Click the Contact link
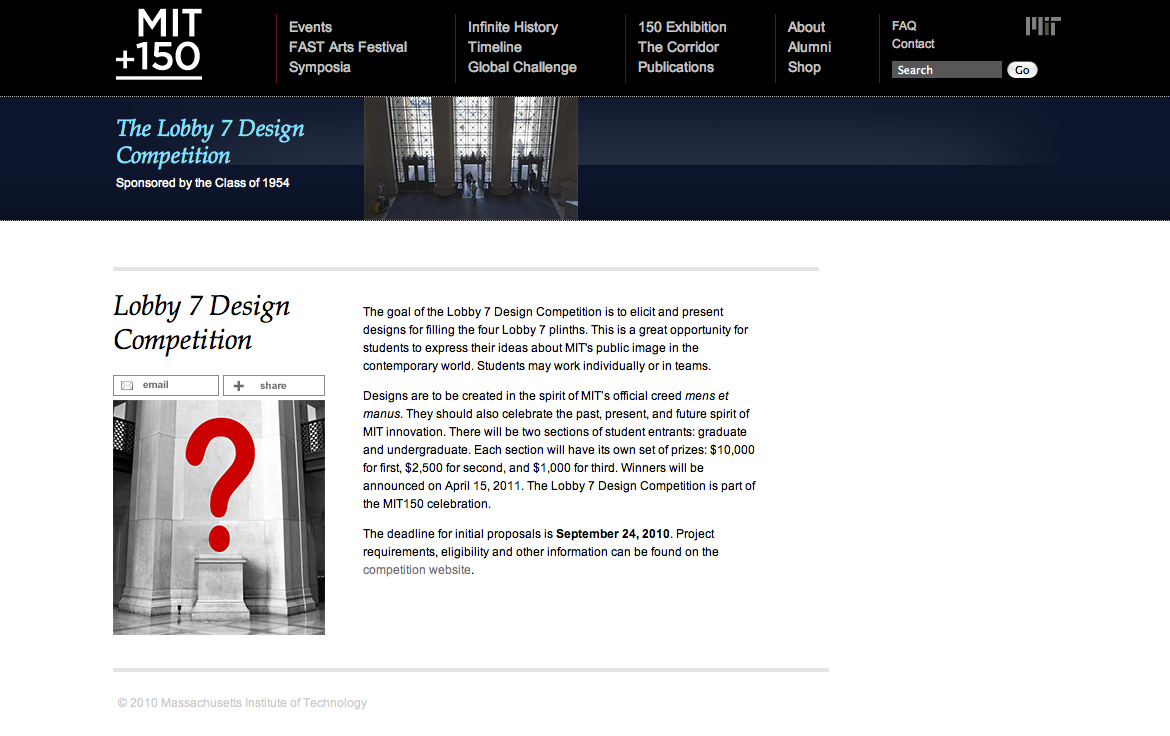Viewport: 1170px width, 736px height. point(913,44)
